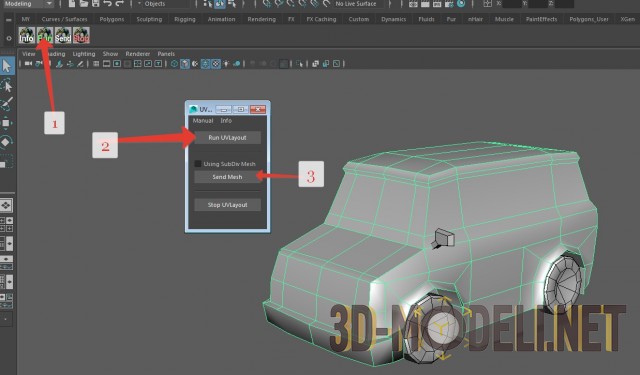
Task: Open the Modeling menu set dropdown
Action: pos(28,4)
